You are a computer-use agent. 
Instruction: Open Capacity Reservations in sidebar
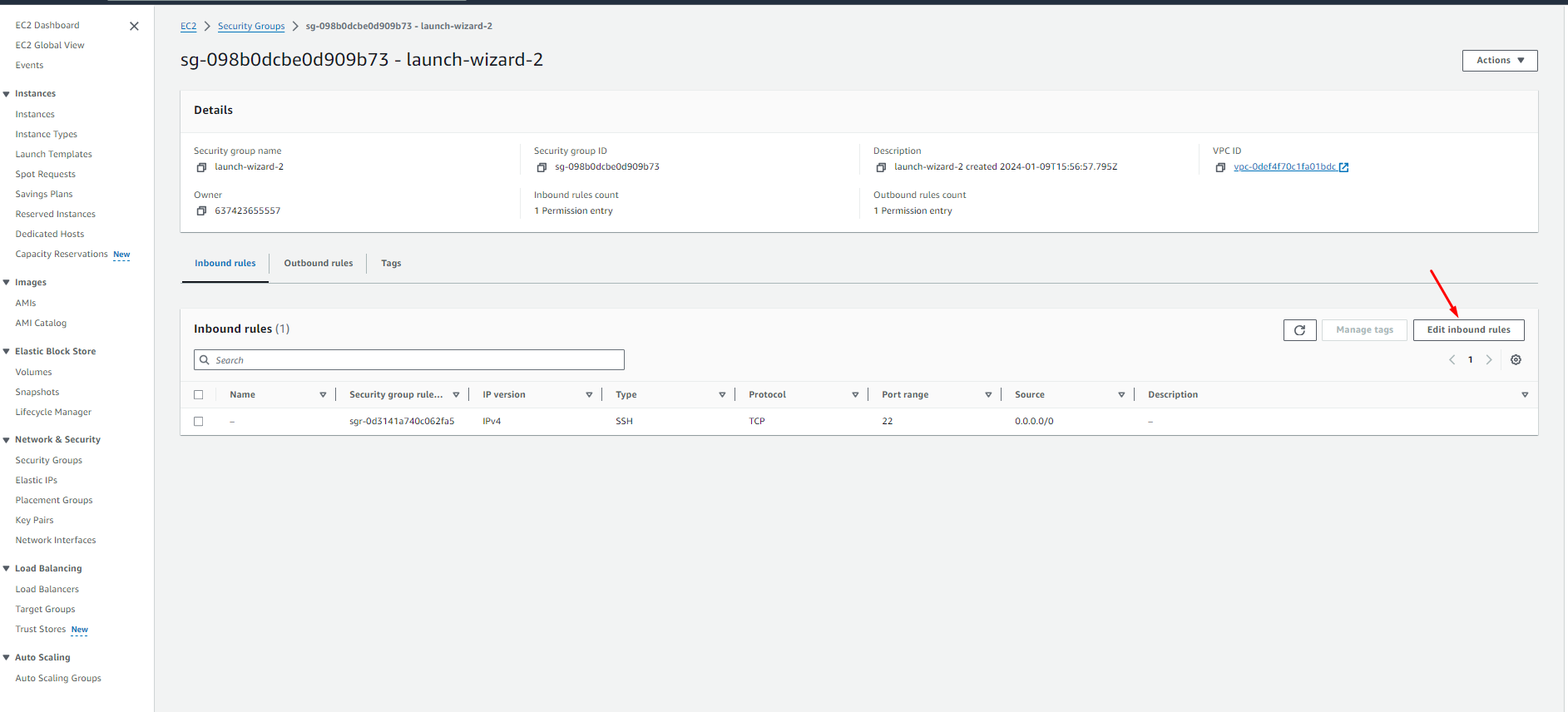pos(62,255)
